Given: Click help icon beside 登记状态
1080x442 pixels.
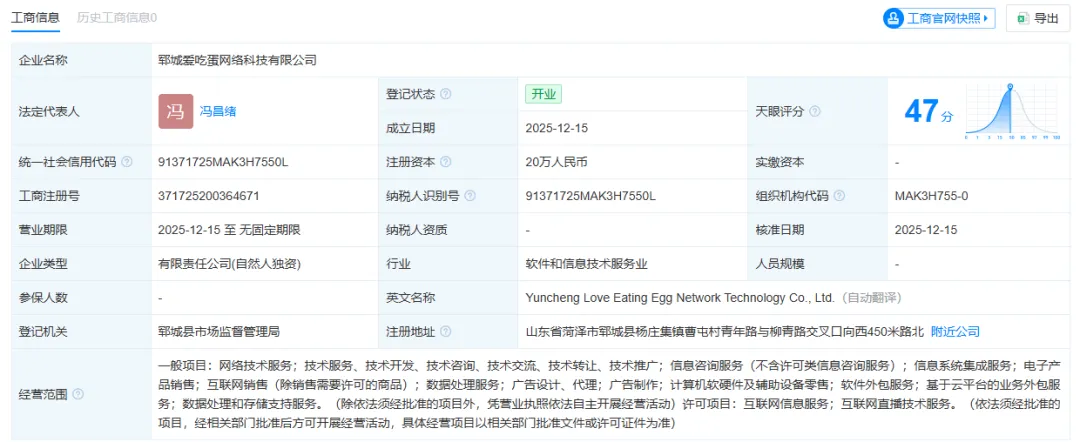Looking at the screenshot, I should (446, 94).
